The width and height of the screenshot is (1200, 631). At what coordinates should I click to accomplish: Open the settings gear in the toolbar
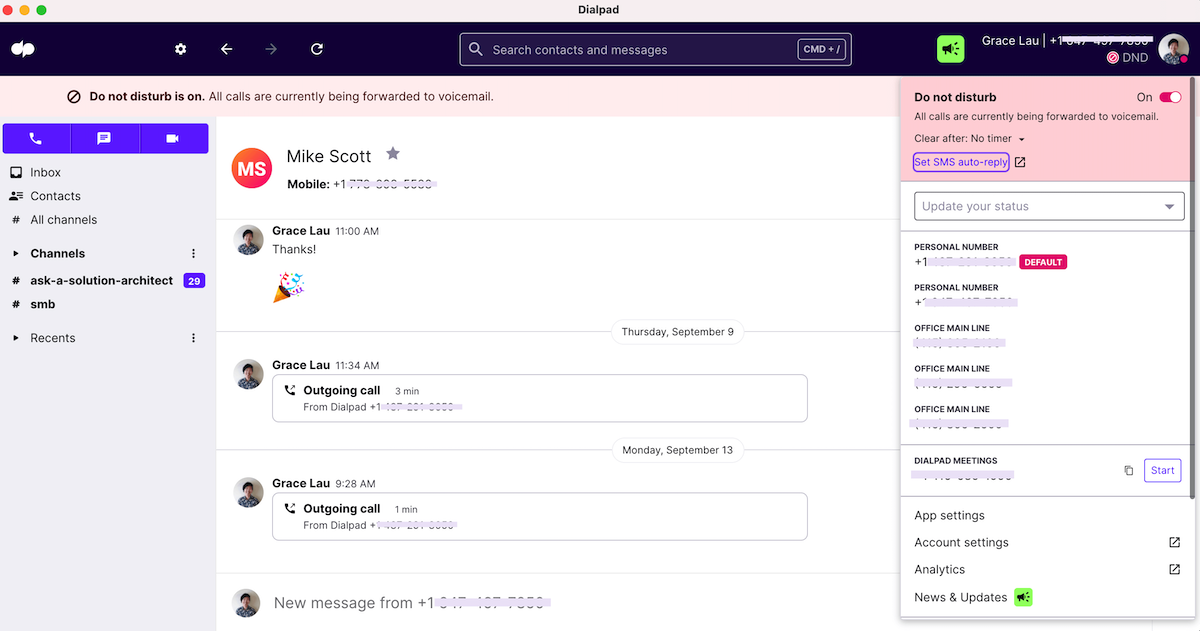tap(181, 48)
